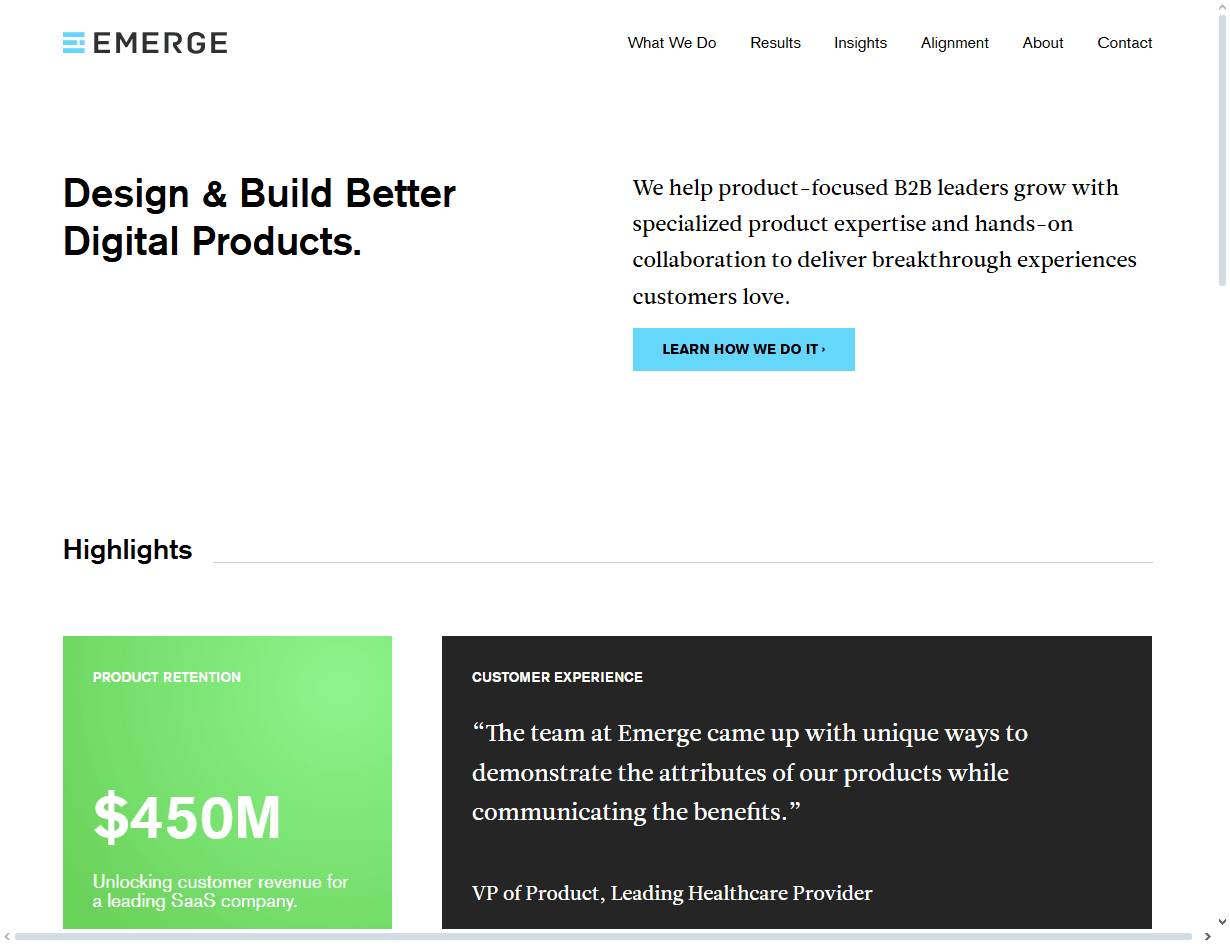1230x944 pixels.
Task: Click the Product Retention label
Action: click(x=167, y=677)
